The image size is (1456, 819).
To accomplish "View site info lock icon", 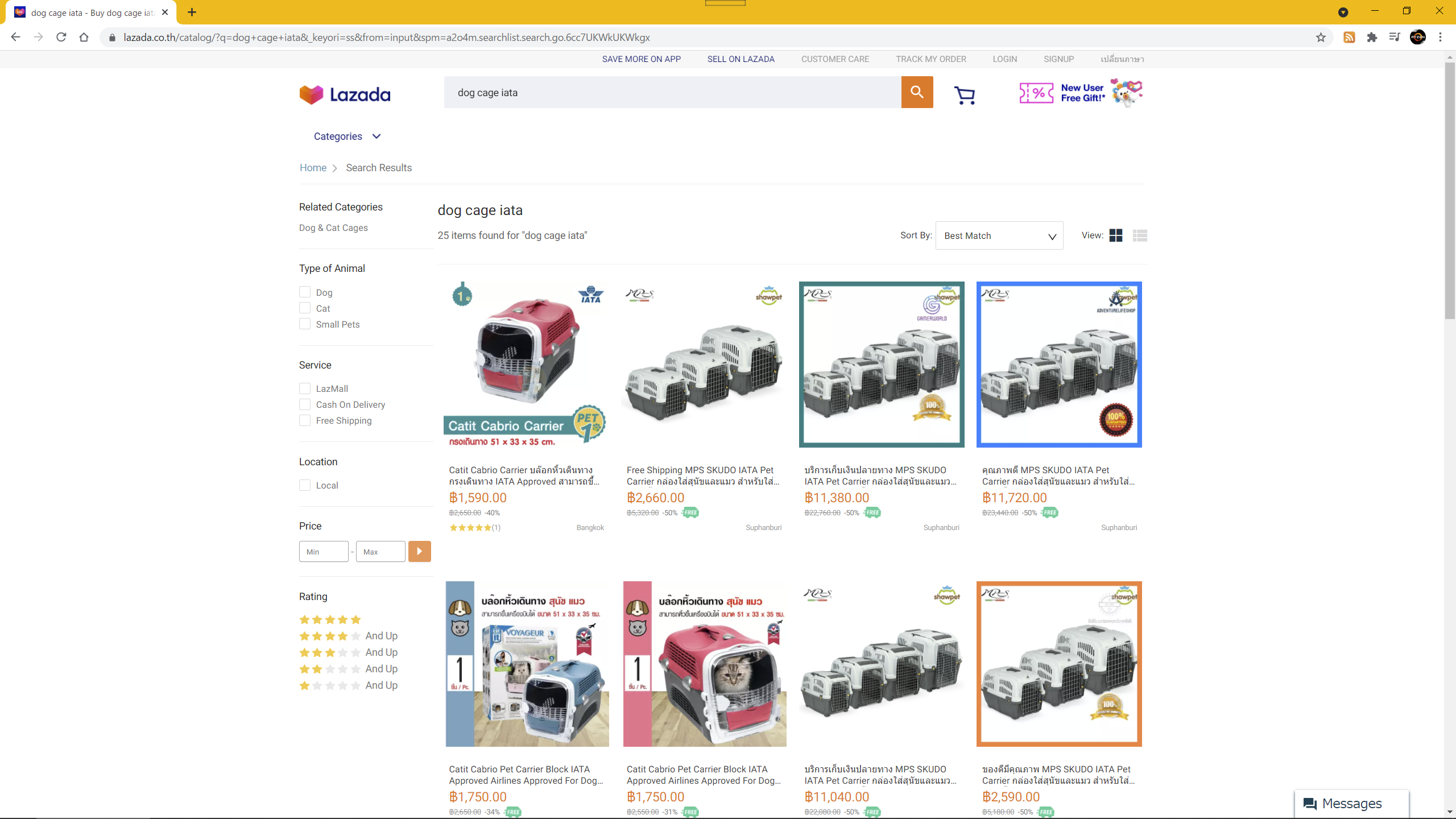I will click(x=112, y=37).
